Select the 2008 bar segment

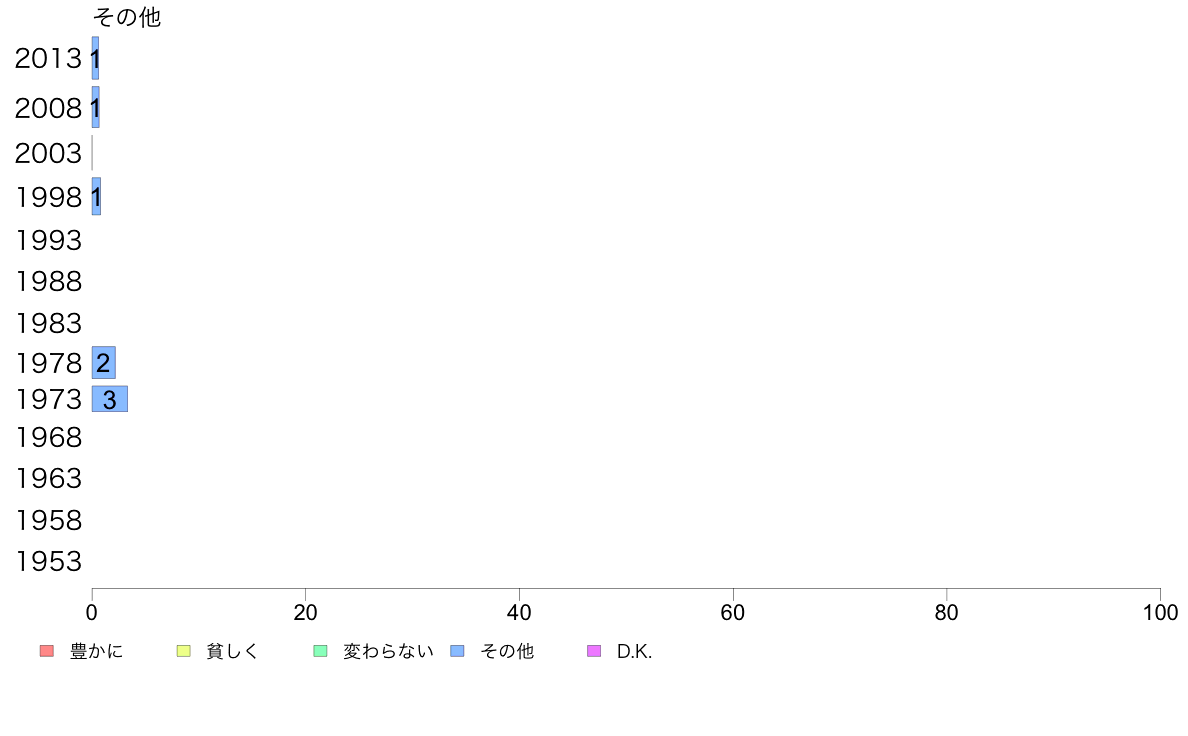(x=95, y=107)
